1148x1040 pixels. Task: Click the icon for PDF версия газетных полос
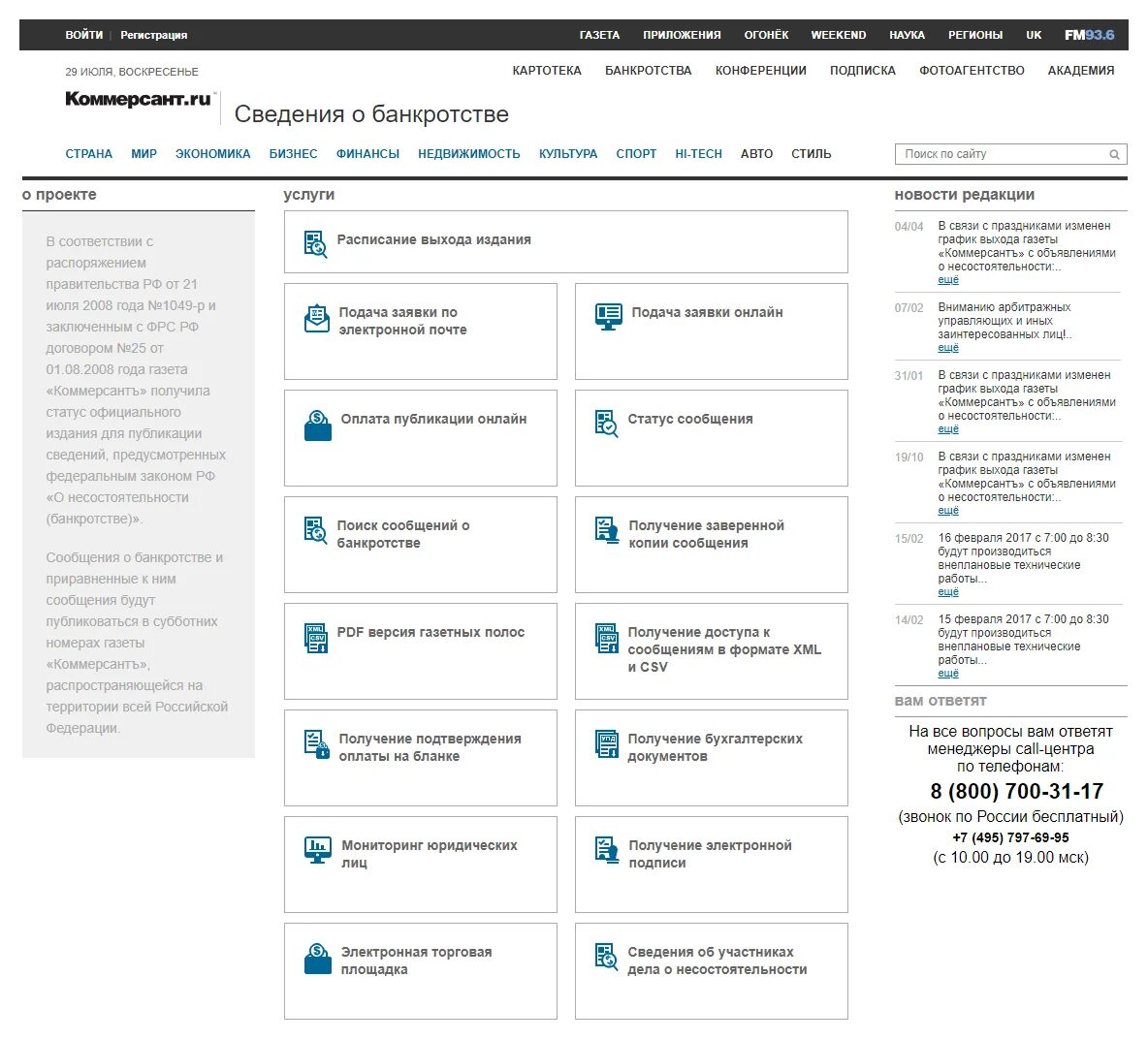click(x=316, y=638)
